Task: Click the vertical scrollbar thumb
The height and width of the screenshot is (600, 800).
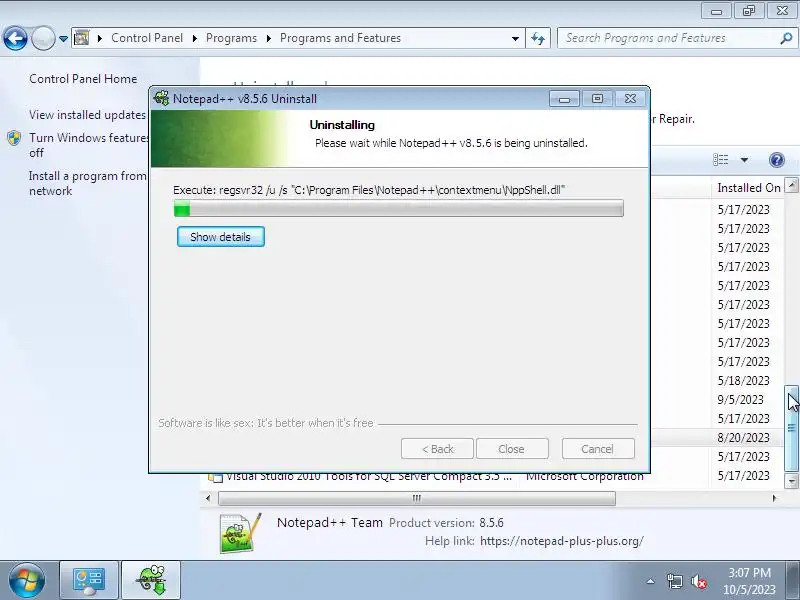Action: (791, 429)
